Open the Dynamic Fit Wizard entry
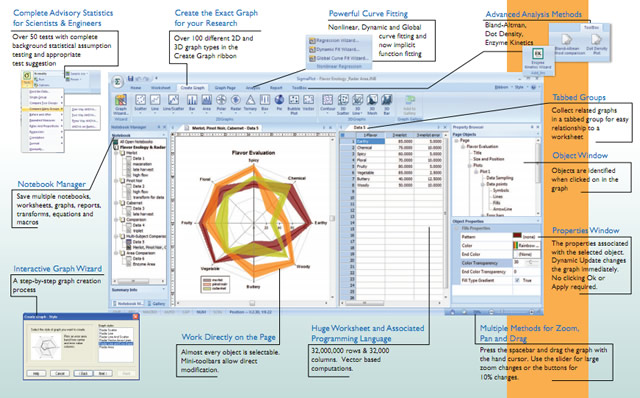The height and width of the screenshot is (398, 640). [334, 49]
